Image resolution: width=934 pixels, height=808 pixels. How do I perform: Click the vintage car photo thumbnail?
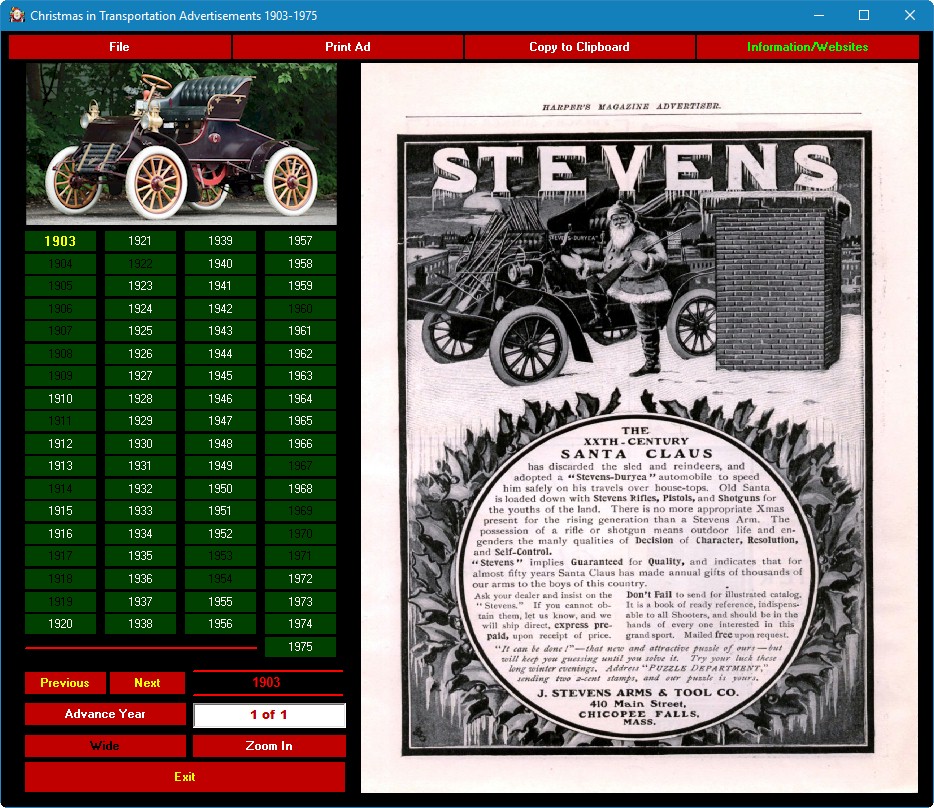click(181, 144)
